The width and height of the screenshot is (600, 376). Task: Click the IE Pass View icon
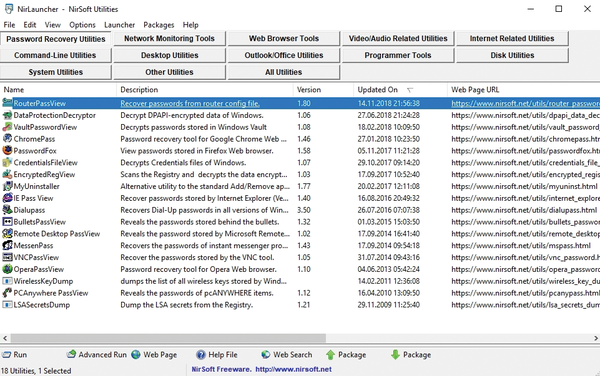(x=7, y=198)
